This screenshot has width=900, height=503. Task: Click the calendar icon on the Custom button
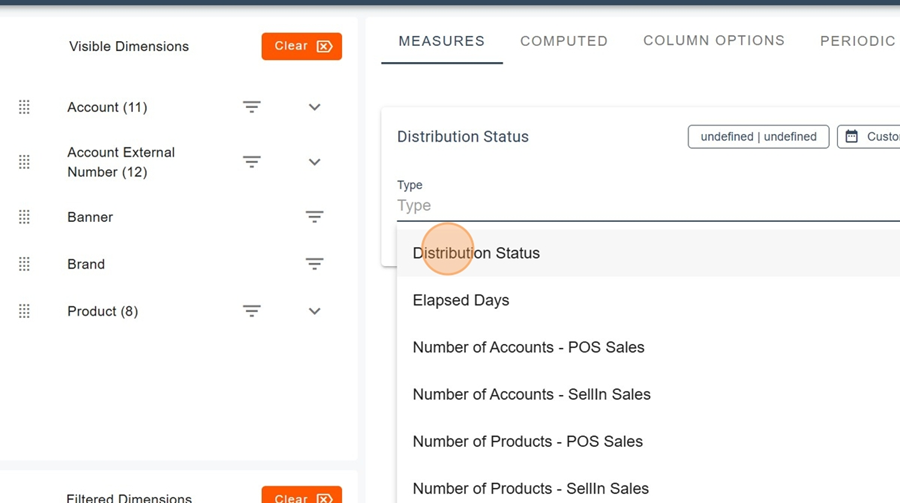click(852, 136)
